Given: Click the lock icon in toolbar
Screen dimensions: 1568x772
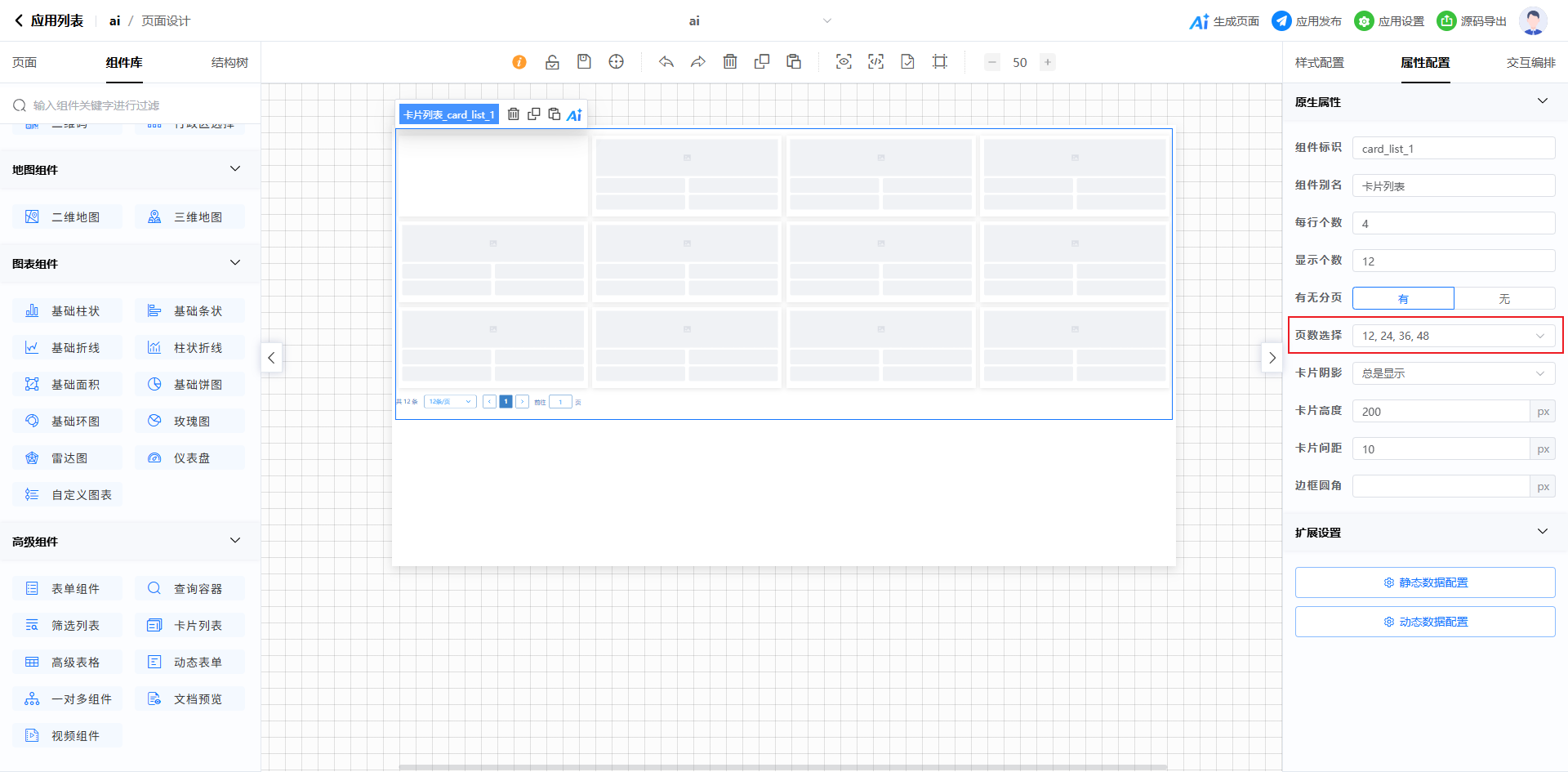Looking at the screenshot, I should pyautogui.click(x=552, y=62).
